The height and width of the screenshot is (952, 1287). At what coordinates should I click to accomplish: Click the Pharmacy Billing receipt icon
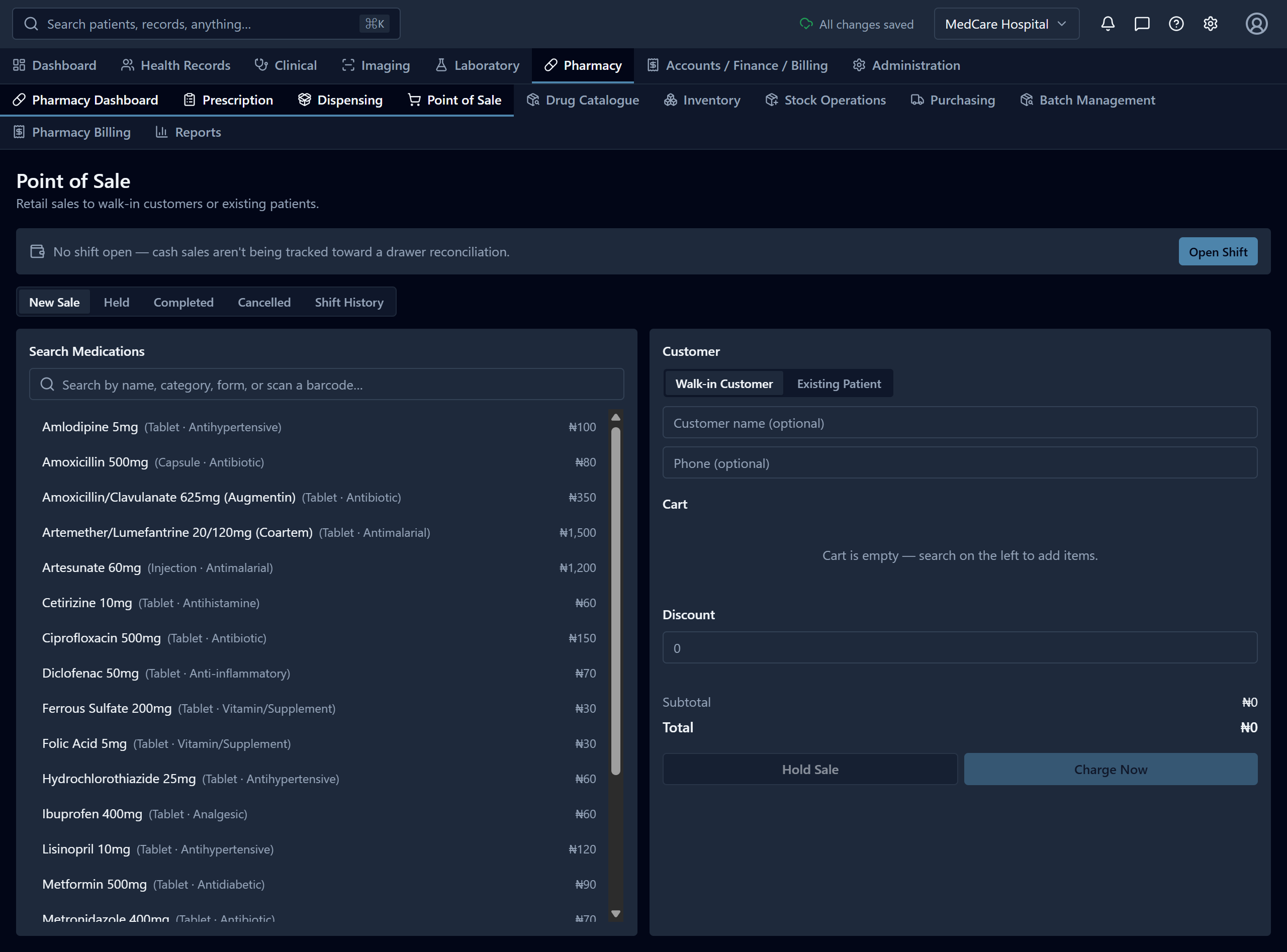coord(19,132)
